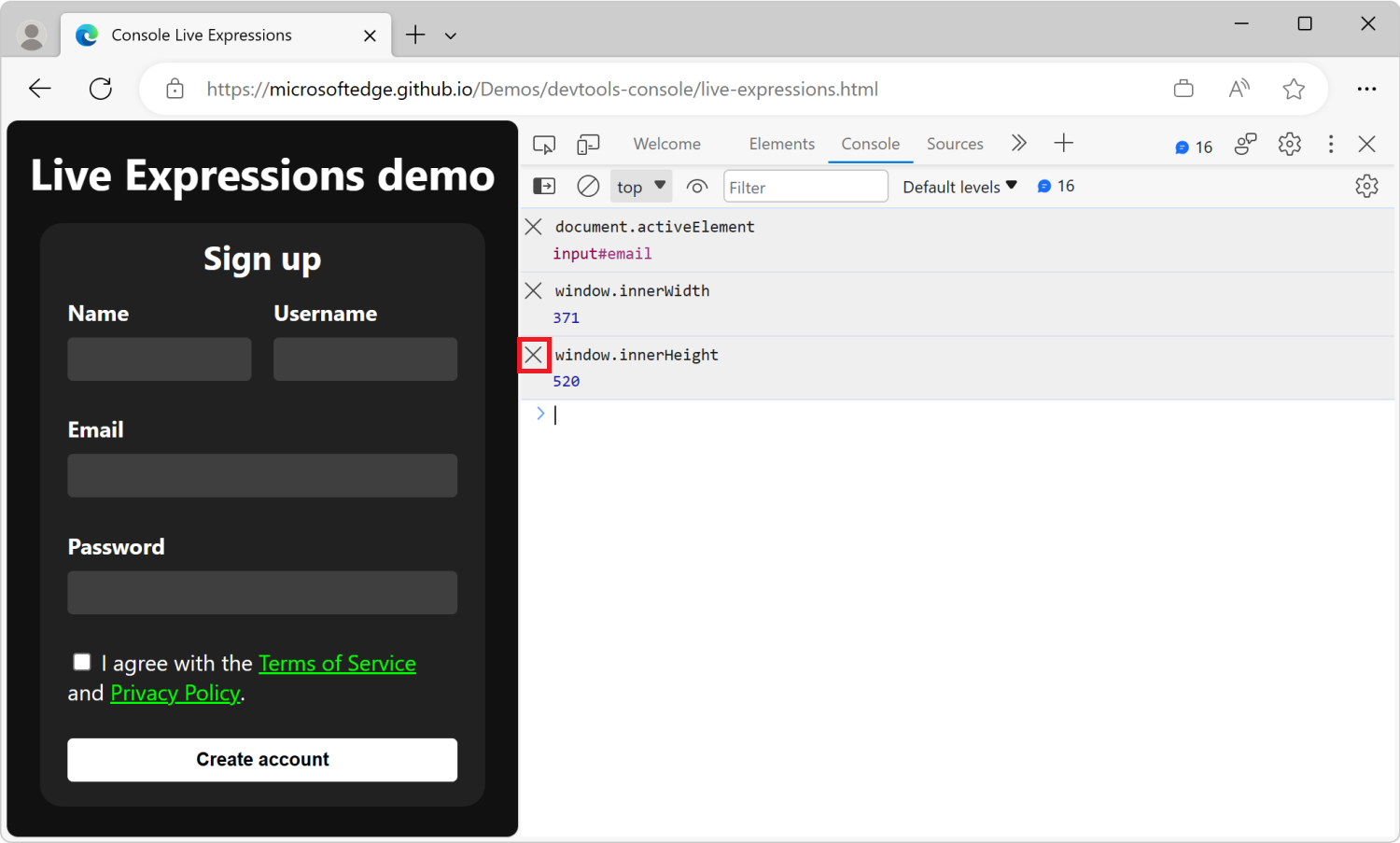Switch to the Elements tab

click(781, 143)
